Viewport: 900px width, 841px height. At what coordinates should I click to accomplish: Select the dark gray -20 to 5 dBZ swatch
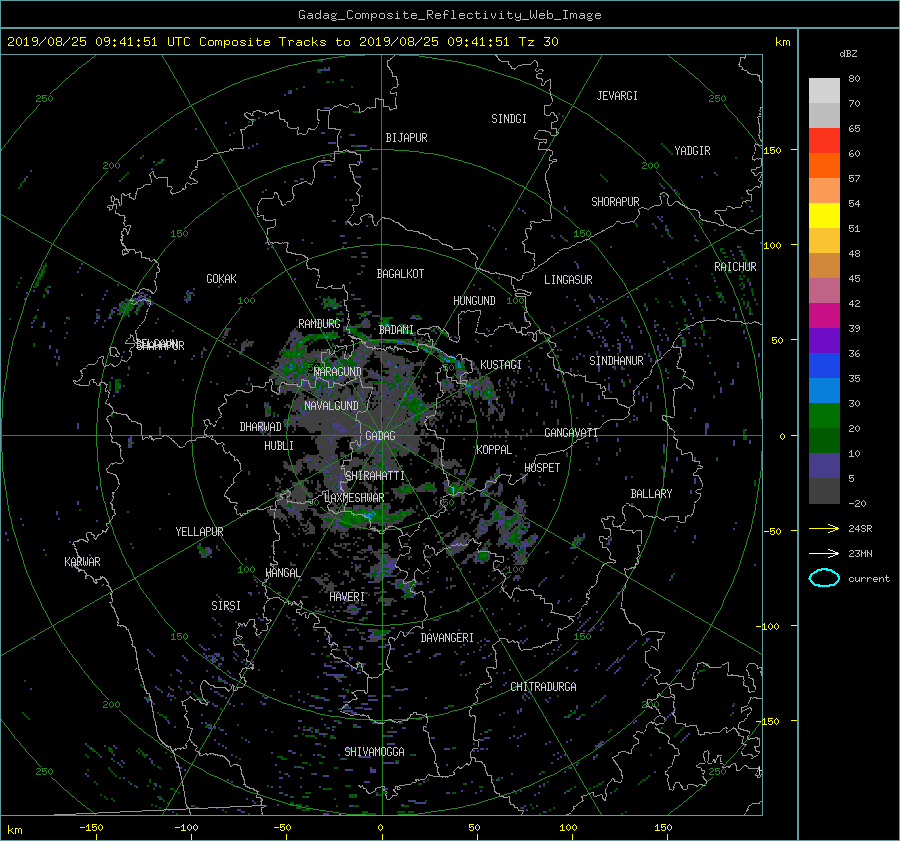pyautogui.click(x=824, y=491)
